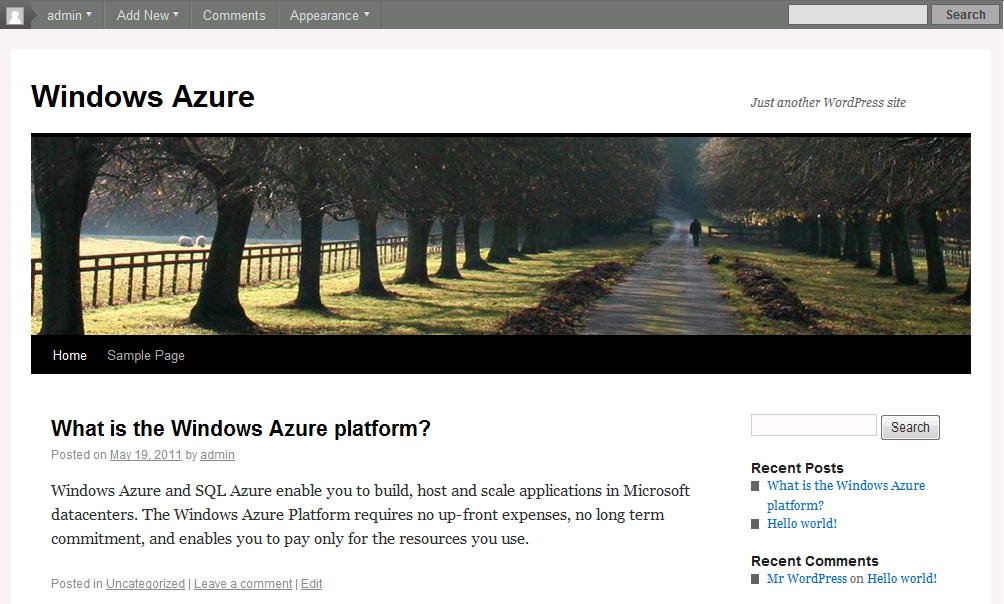Go to the Home menu item
The width and height of the screenshot is (1004, 604).
point(70,355)
